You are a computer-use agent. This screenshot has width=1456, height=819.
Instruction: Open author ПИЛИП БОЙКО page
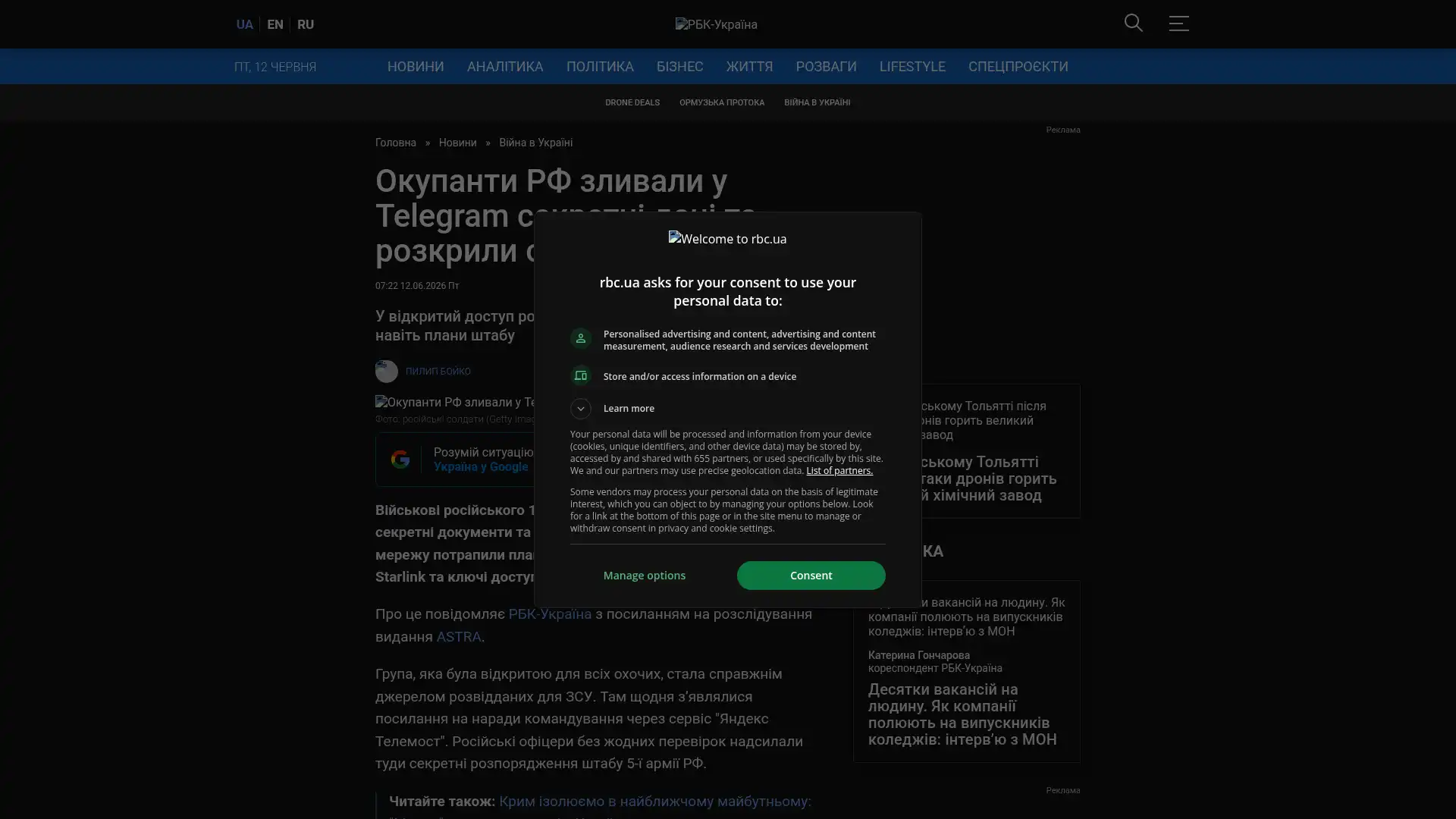[438, 372]
